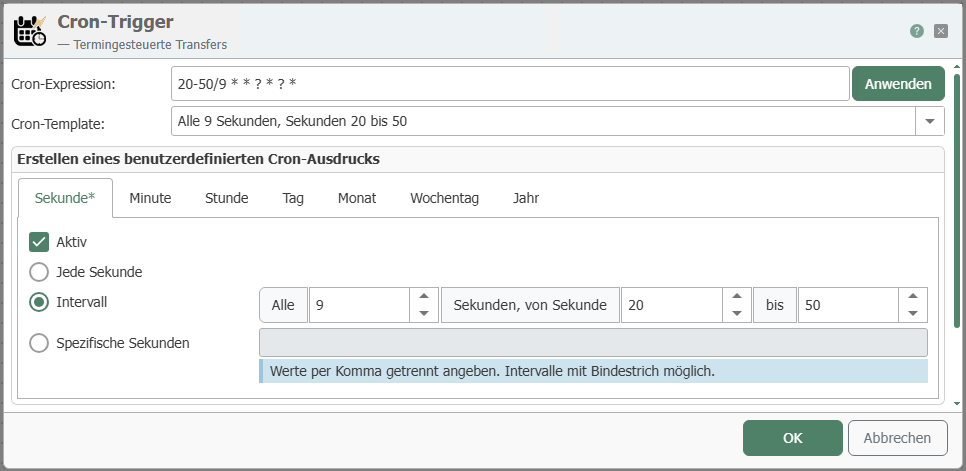This screenshot has width=966, height=471.
Task: Decrease the interval seconds value with down arrow
Action: [x=424, y=313]
